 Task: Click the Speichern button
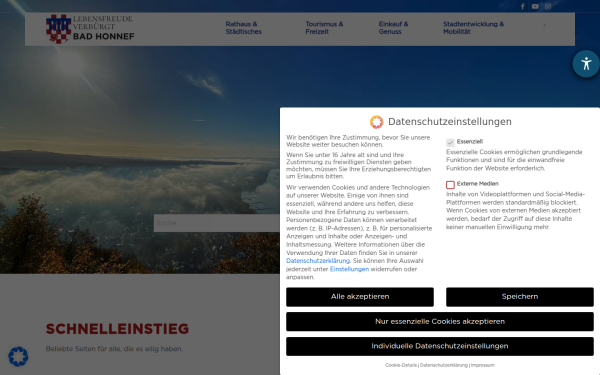point(520,297)
